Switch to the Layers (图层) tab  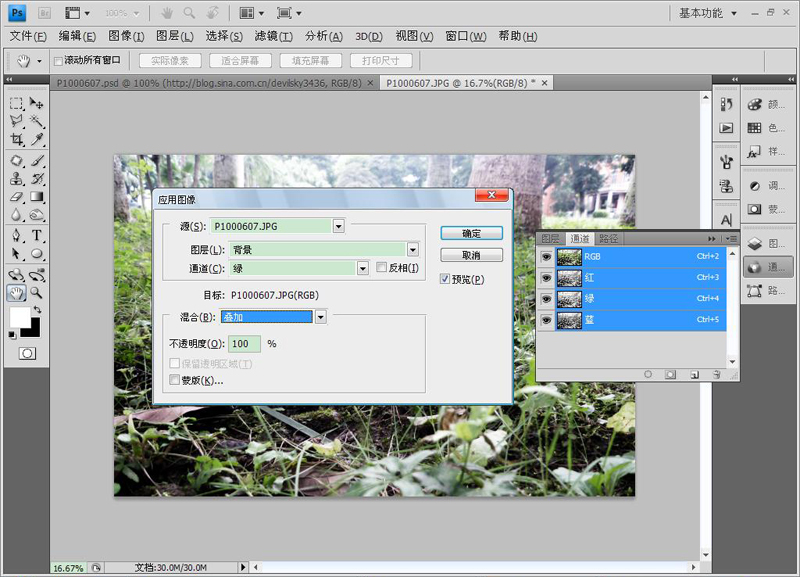coord(551,238)
